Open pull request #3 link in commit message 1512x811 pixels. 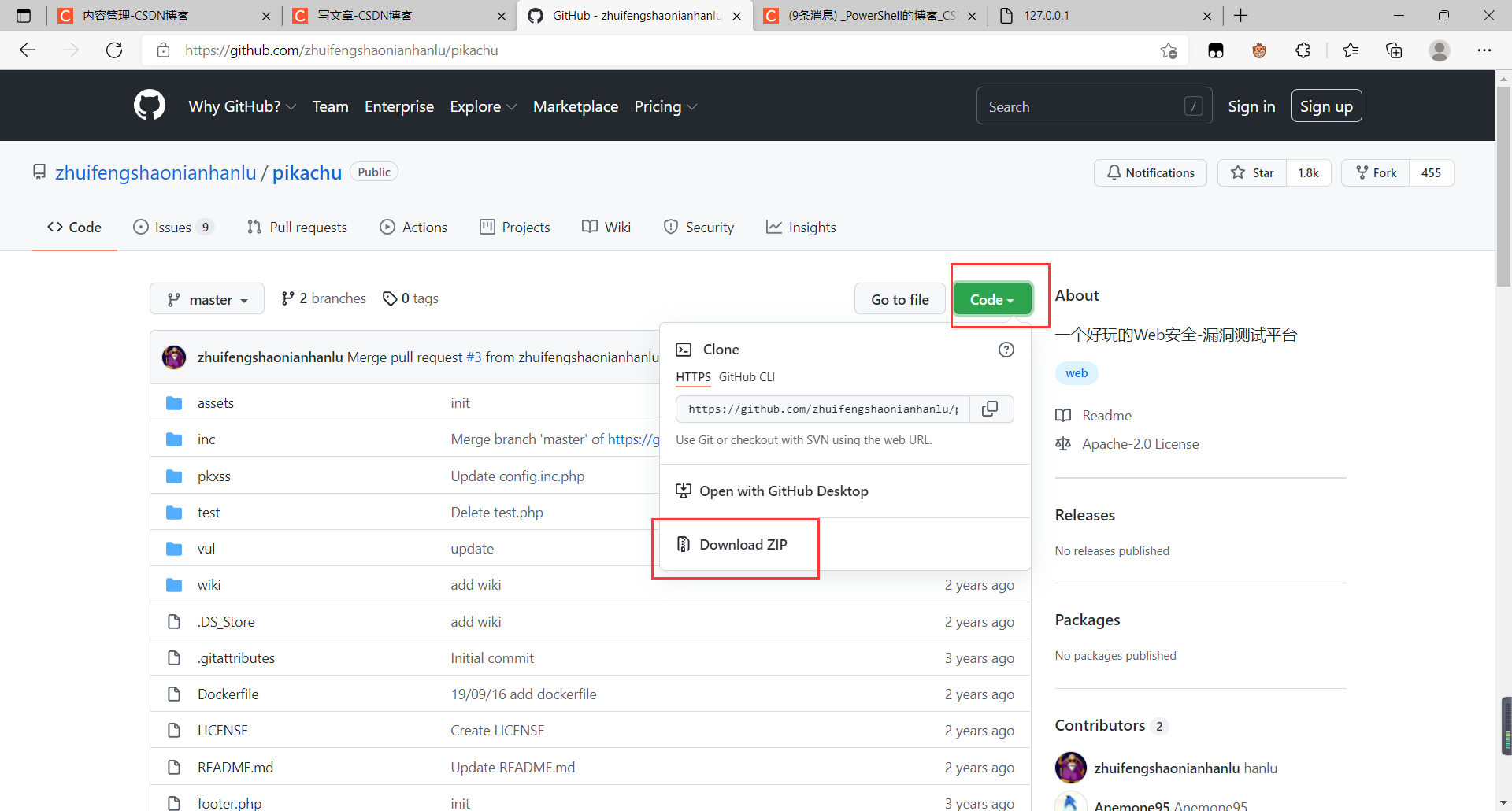point(473,357)
